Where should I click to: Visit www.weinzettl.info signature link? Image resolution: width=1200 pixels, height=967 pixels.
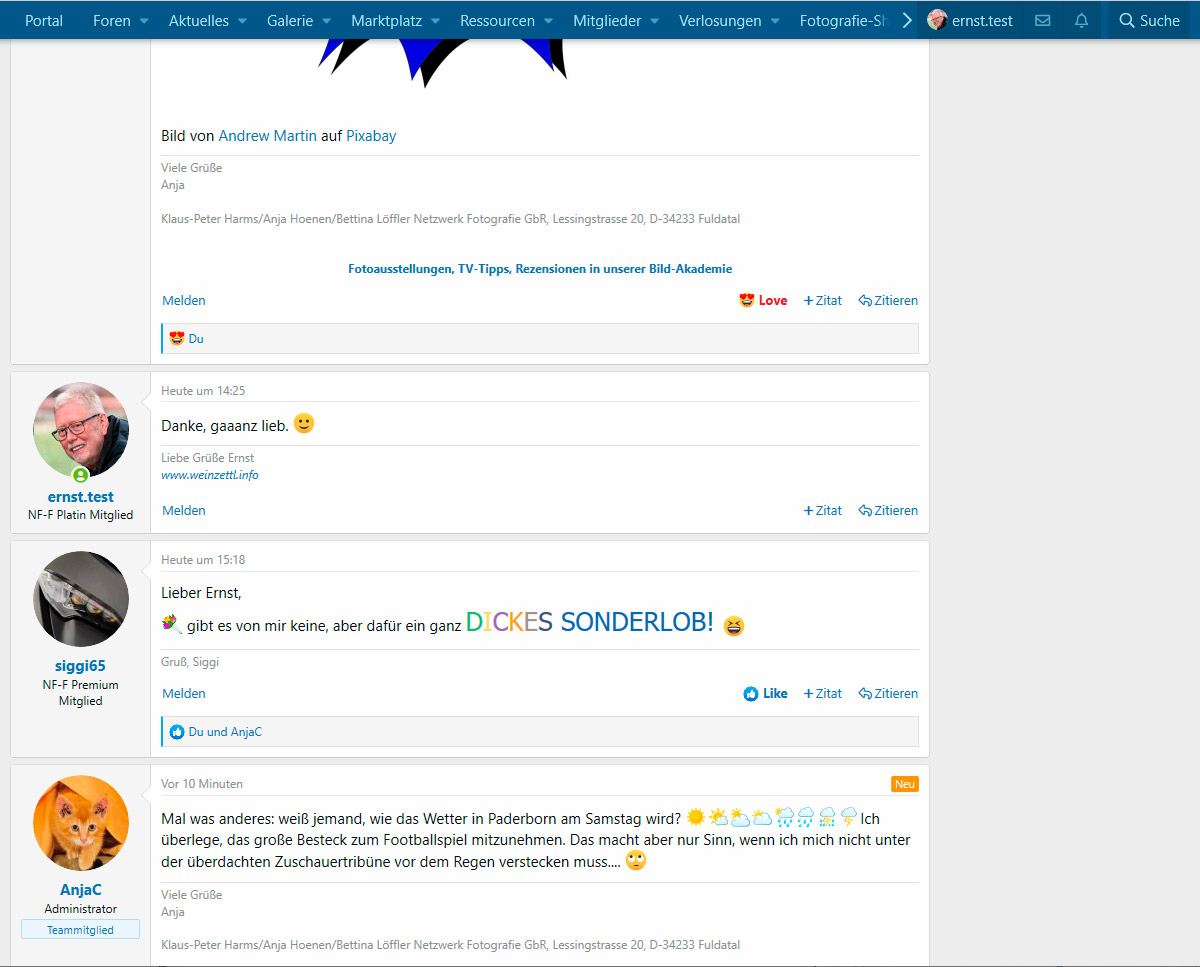[x=210, y=475]
